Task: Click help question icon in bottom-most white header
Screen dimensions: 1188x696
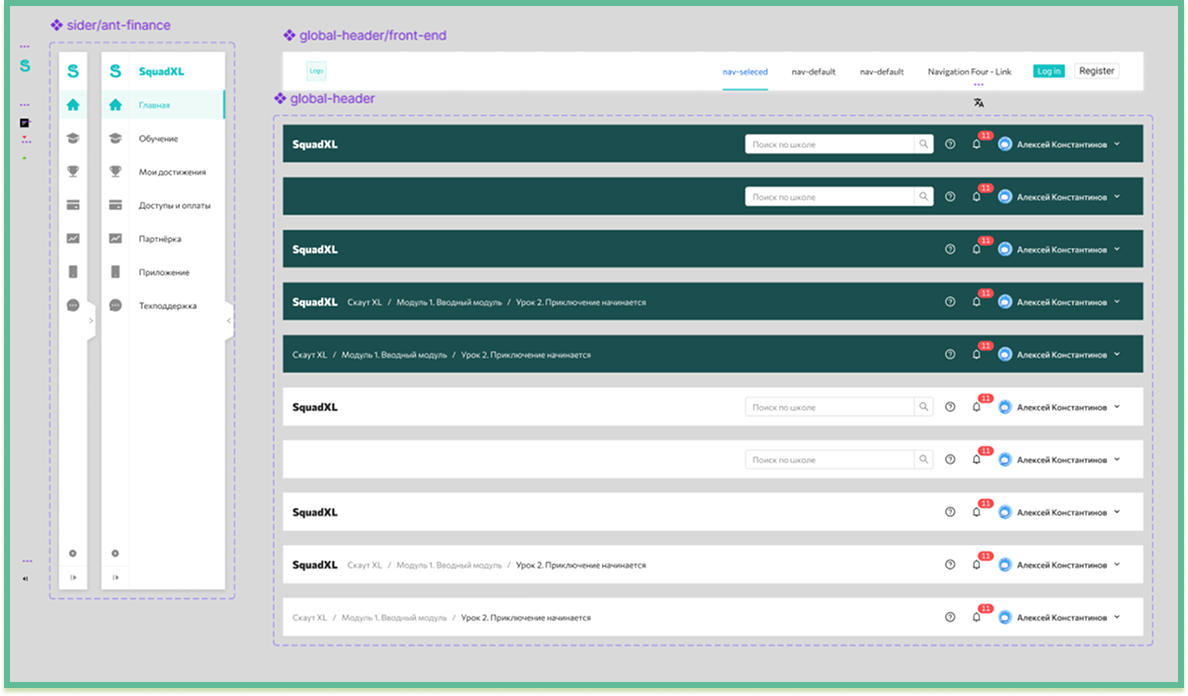Action: (950, 617)
